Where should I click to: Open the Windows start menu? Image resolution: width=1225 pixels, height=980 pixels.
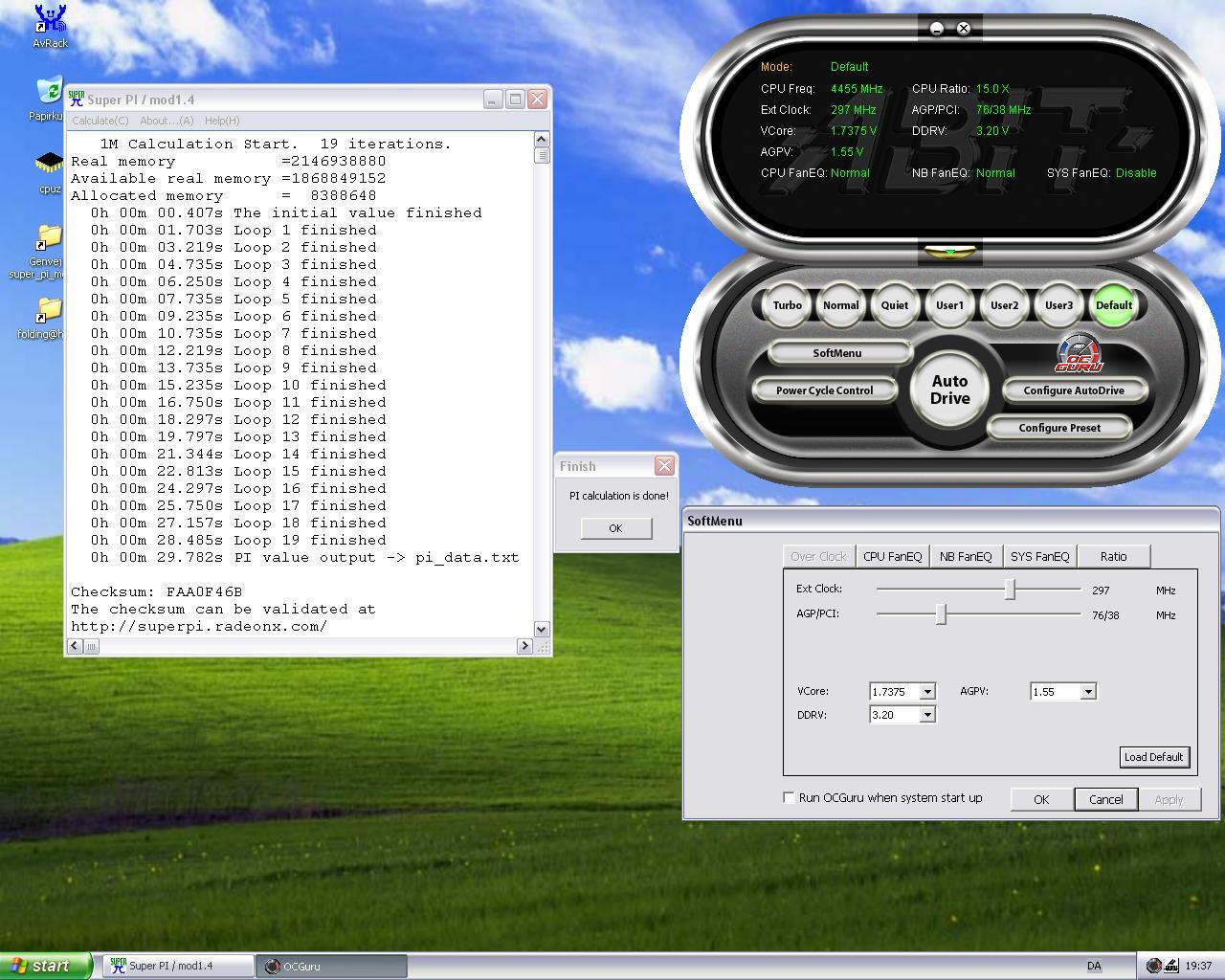[46, 966]
